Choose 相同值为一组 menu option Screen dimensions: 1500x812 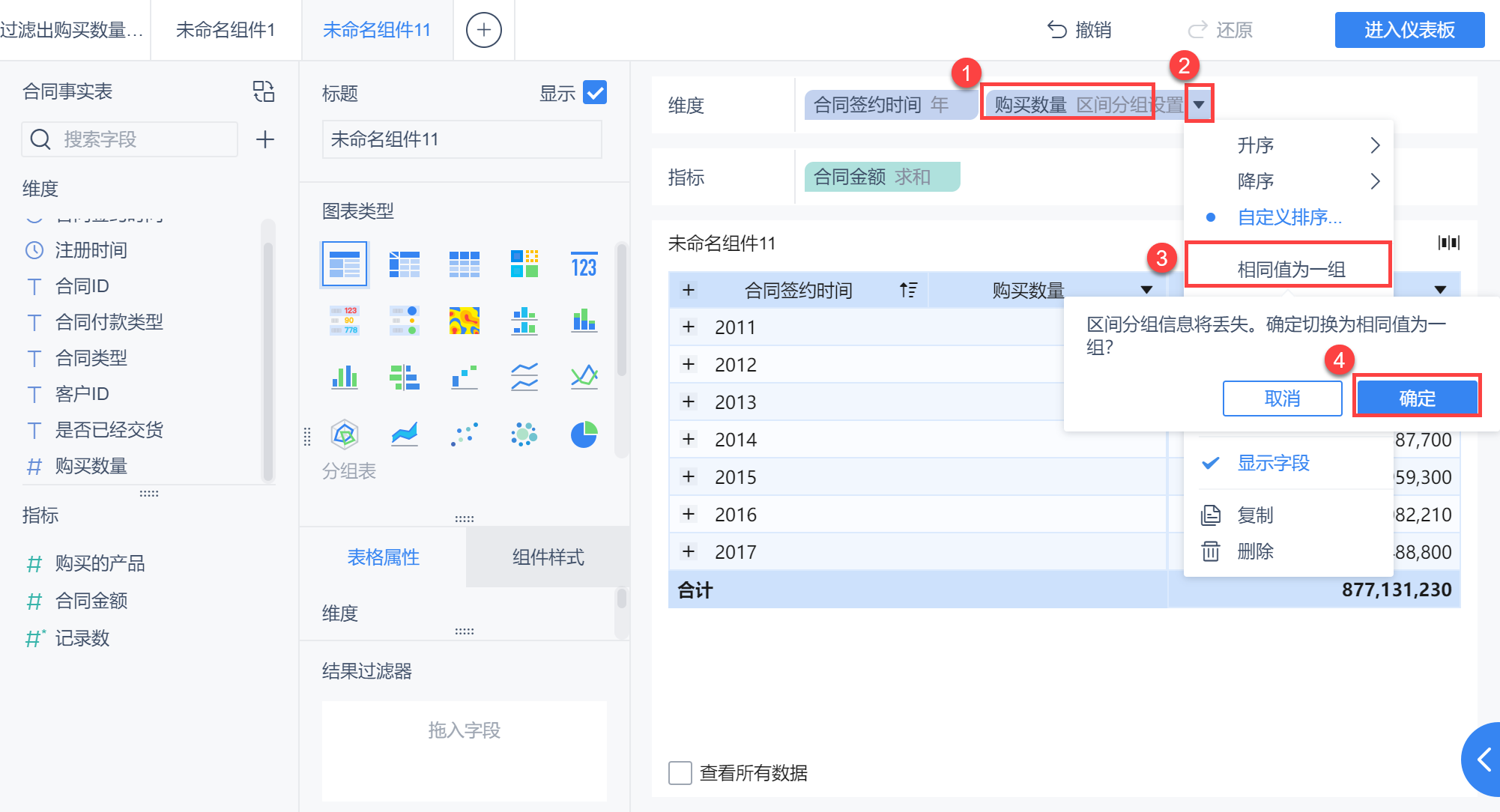click(1290, 269)
